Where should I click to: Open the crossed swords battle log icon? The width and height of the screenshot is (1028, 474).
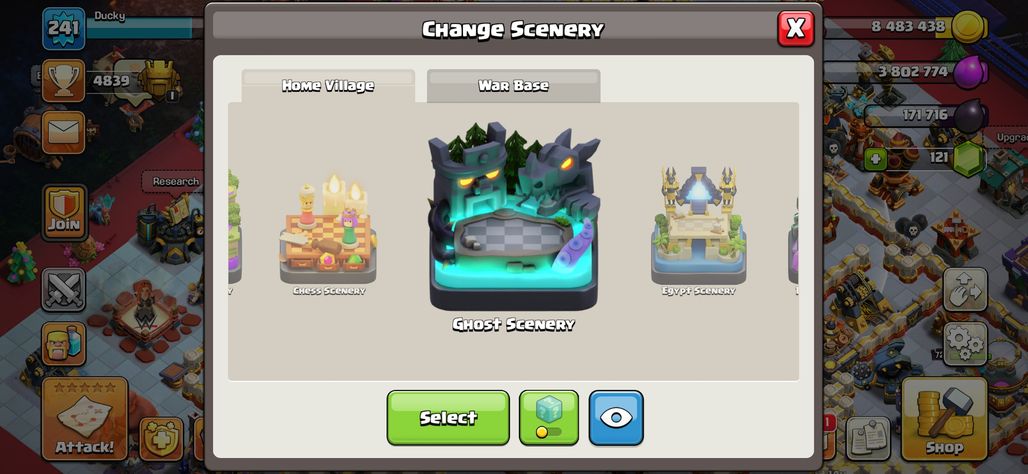(x=64, y=289)
